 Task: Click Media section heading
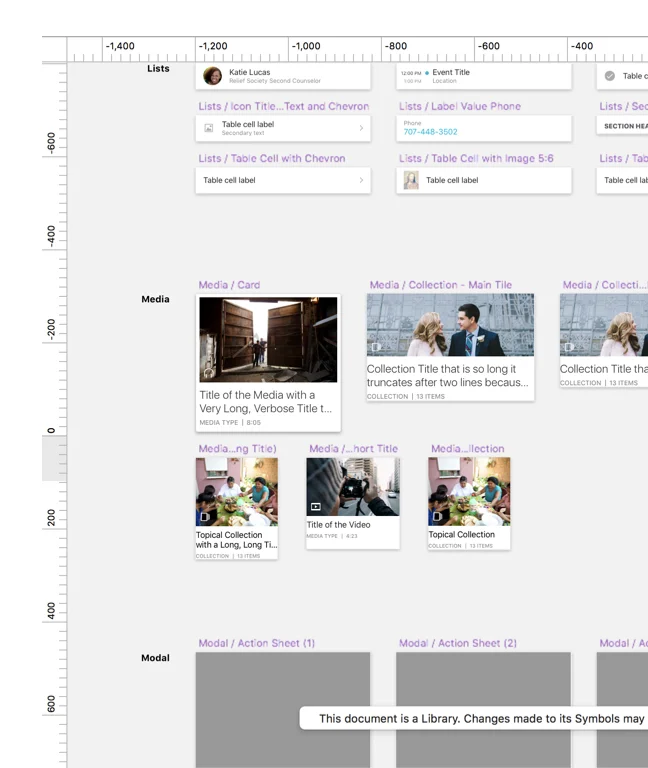coord(155,299)
